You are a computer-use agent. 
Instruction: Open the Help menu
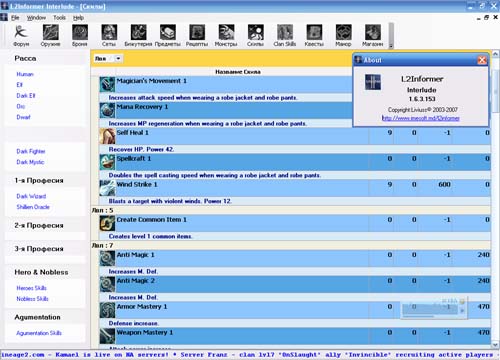[78, 18]
